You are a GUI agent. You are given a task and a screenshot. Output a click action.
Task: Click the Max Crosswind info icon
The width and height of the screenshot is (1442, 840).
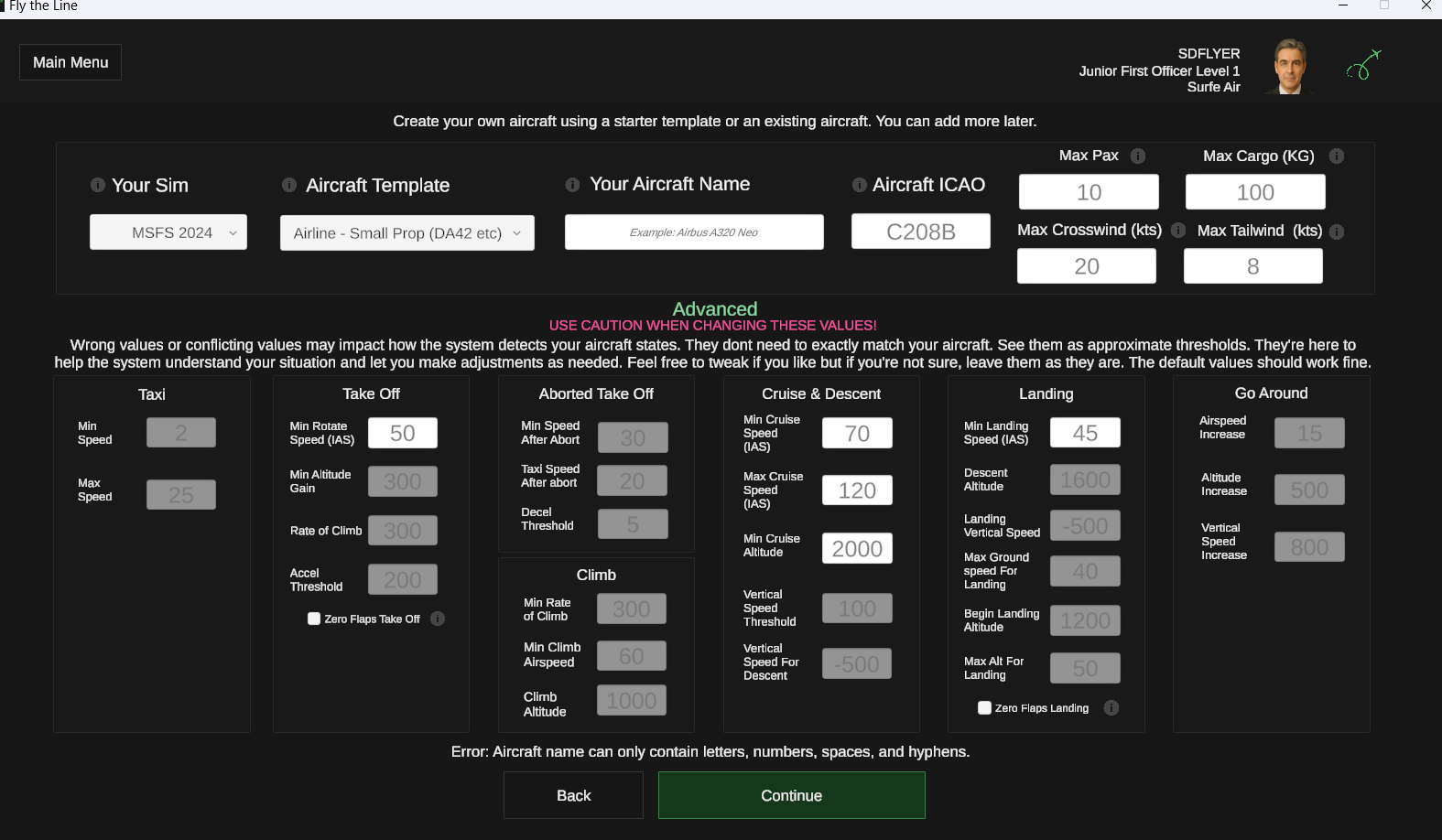pyautogui.click(x=1178, y=231)
